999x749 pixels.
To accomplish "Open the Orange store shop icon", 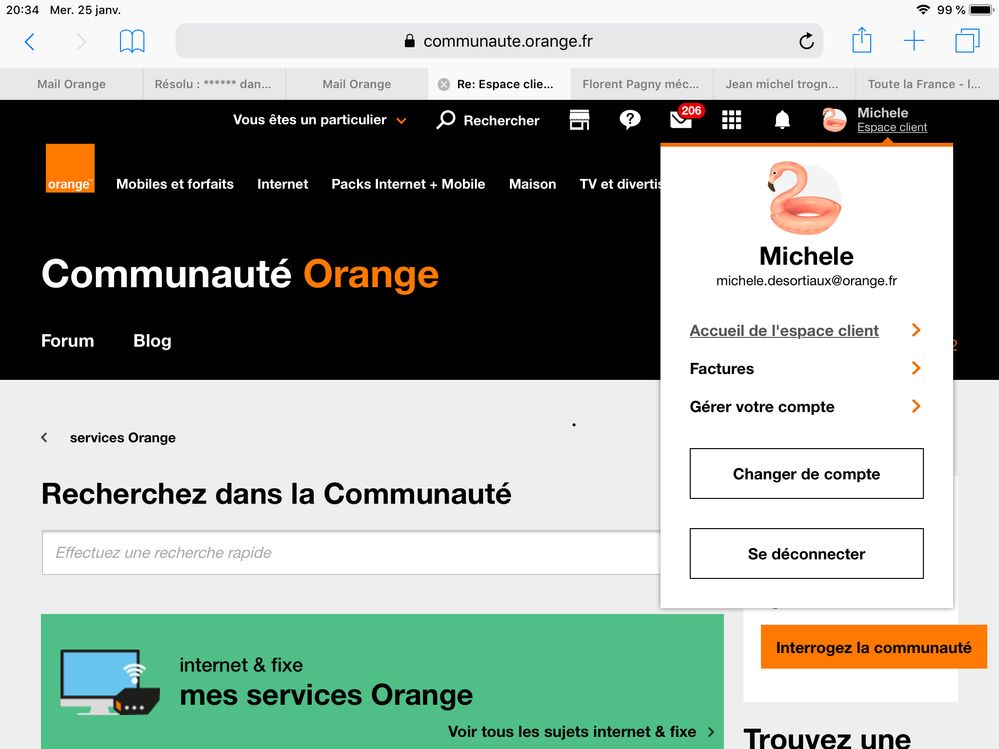I will pyautogui.click(x=579, y=120).
